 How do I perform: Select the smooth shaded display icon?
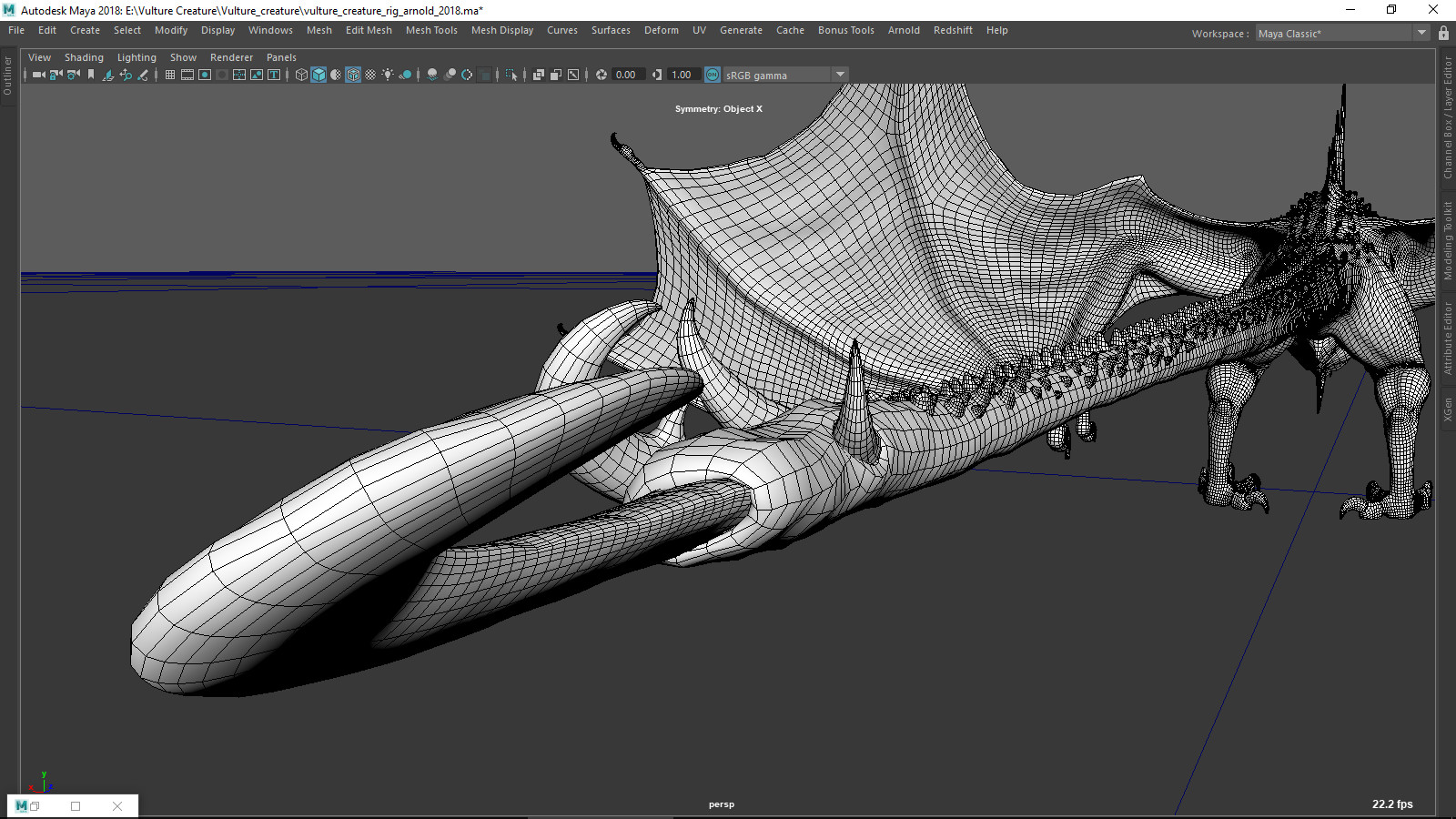(318, 75)
